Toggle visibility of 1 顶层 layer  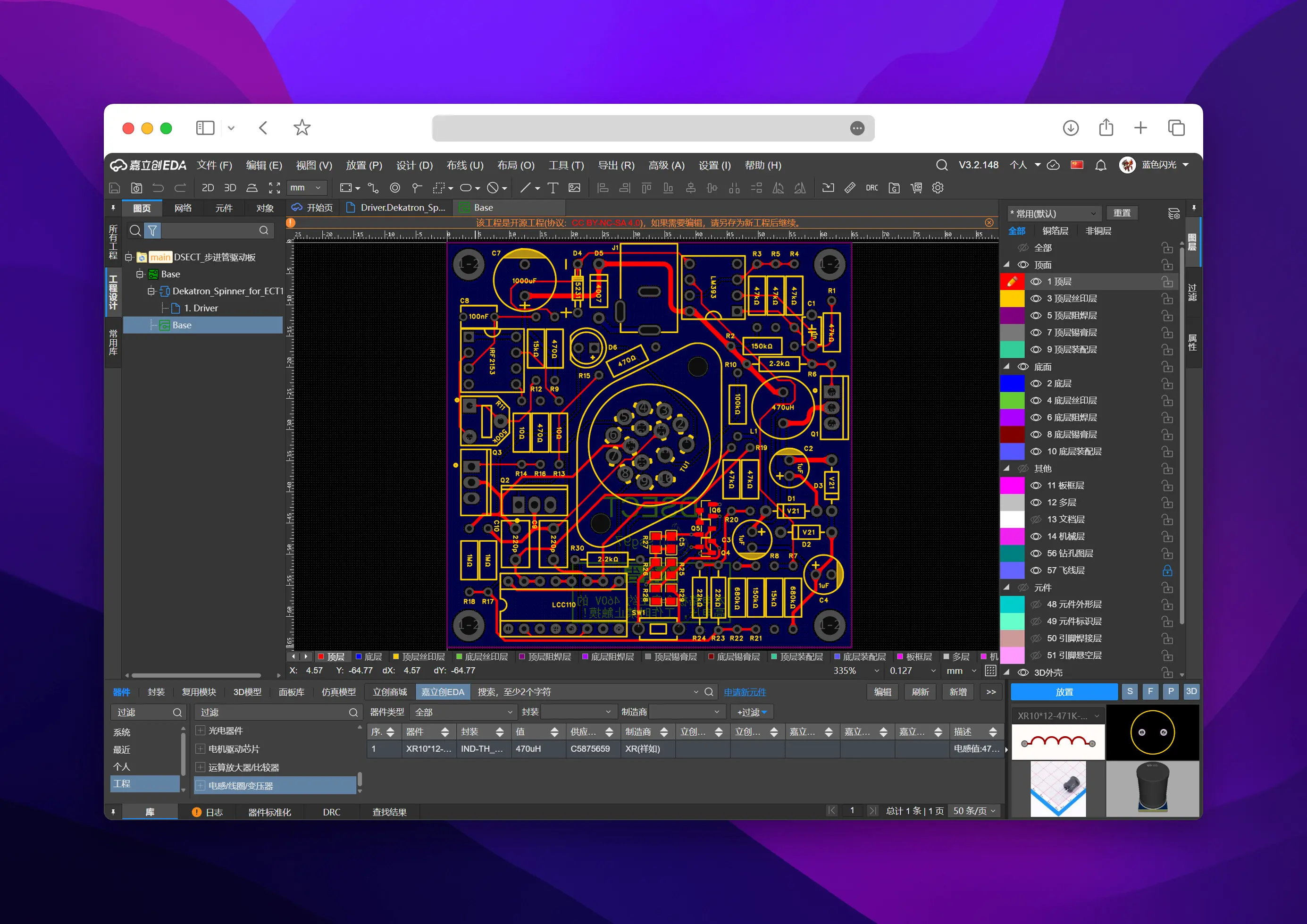click(x=1036, y=282)
